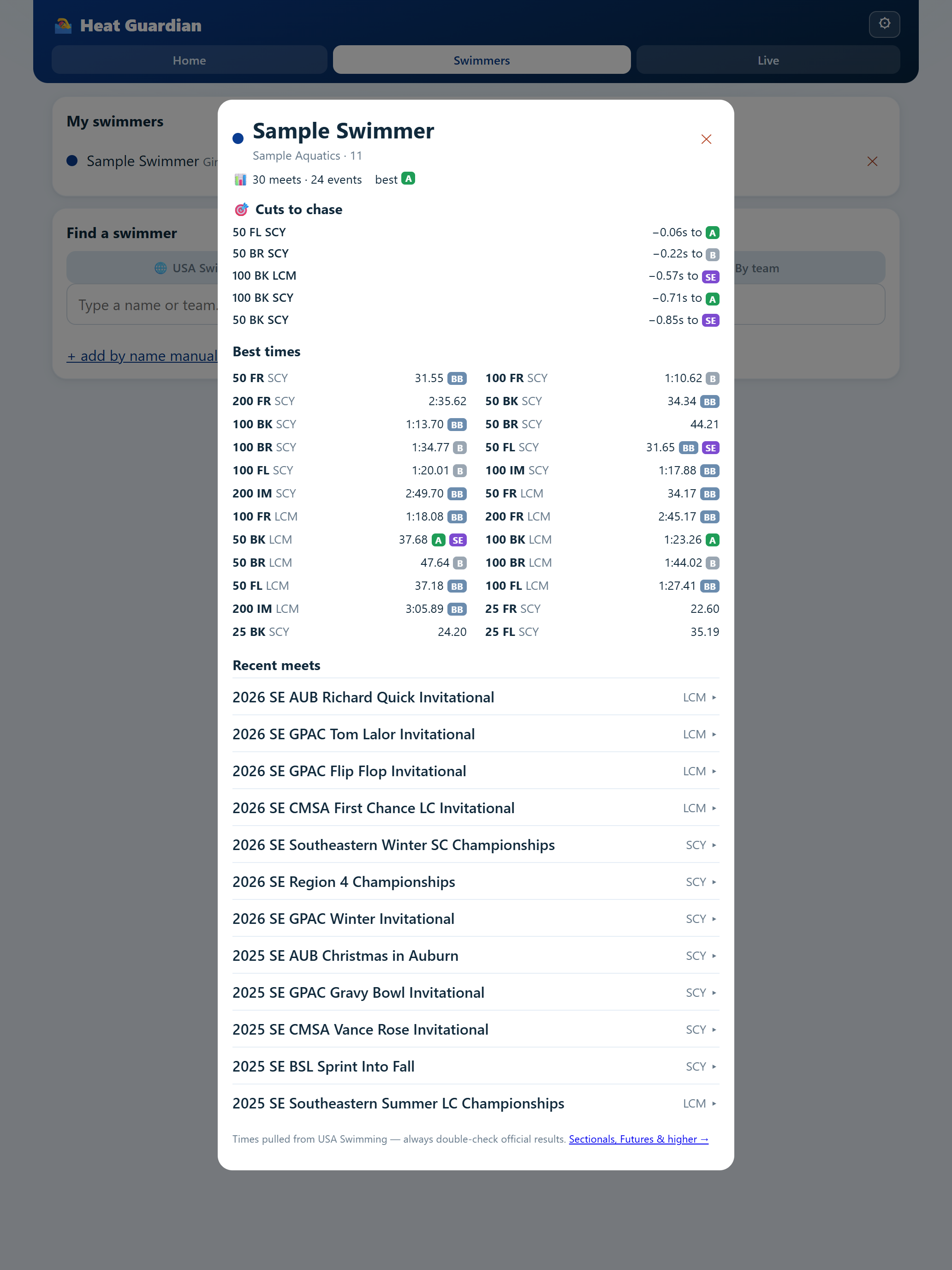Switch to the Live tab
Image resolution: width=952 pixels, height=1270 pixels.
(x=768, y=60)
